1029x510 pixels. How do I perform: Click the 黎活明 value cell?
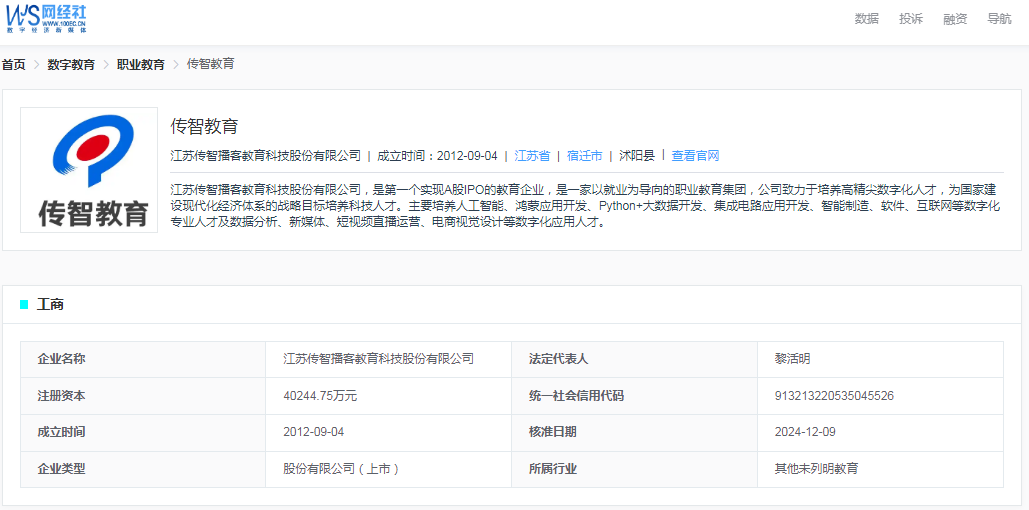point(881,359)
